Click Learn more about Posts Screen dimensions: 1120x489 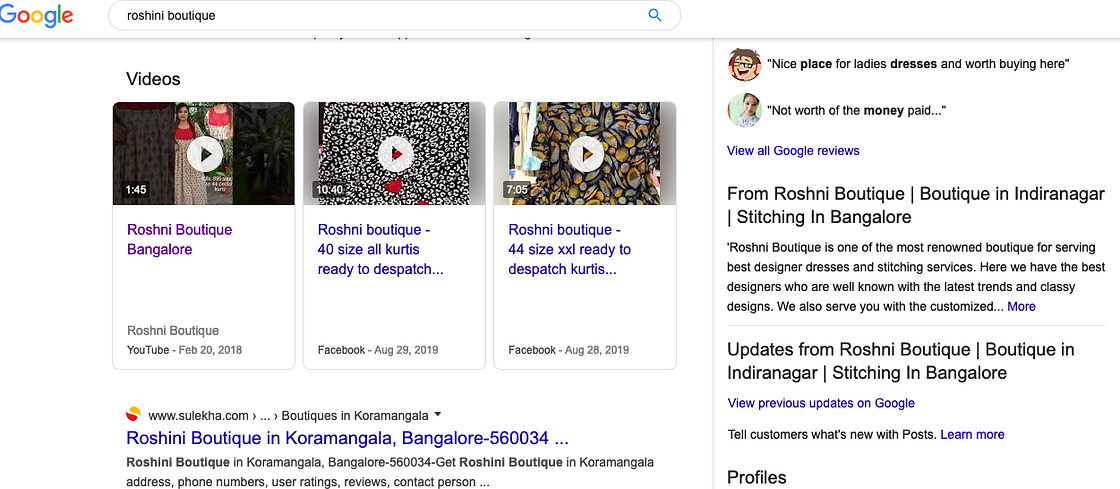point(972,435)
